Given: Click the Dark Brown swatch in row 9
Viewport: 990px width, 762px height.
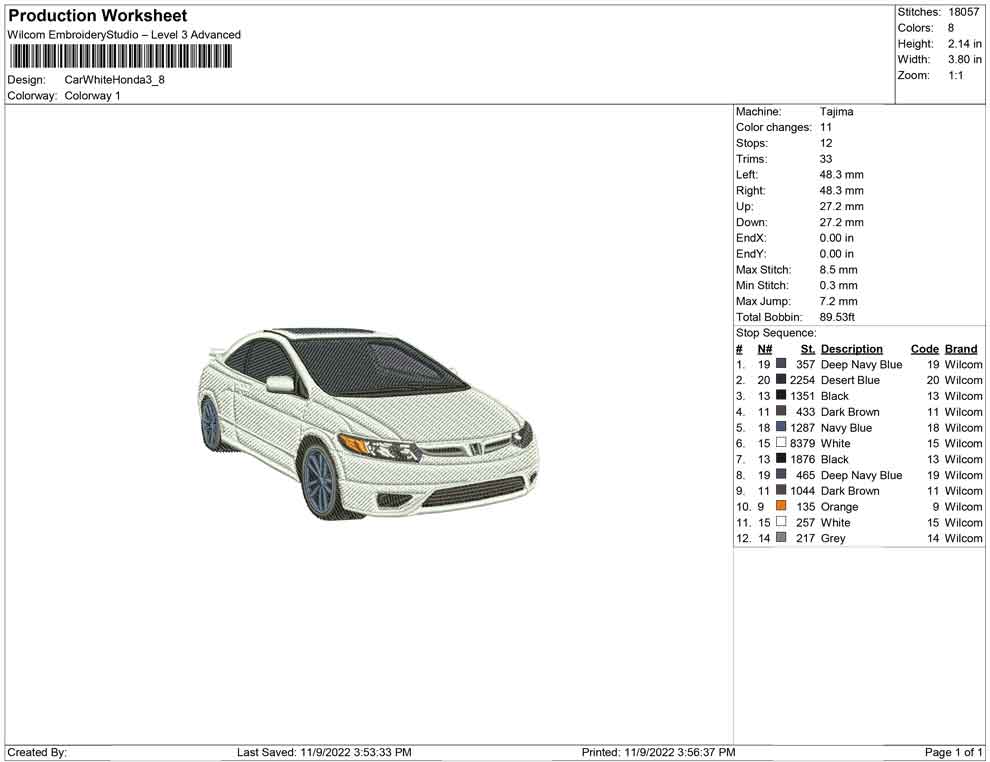Looking at the screenshot, I should coord(781,490).
